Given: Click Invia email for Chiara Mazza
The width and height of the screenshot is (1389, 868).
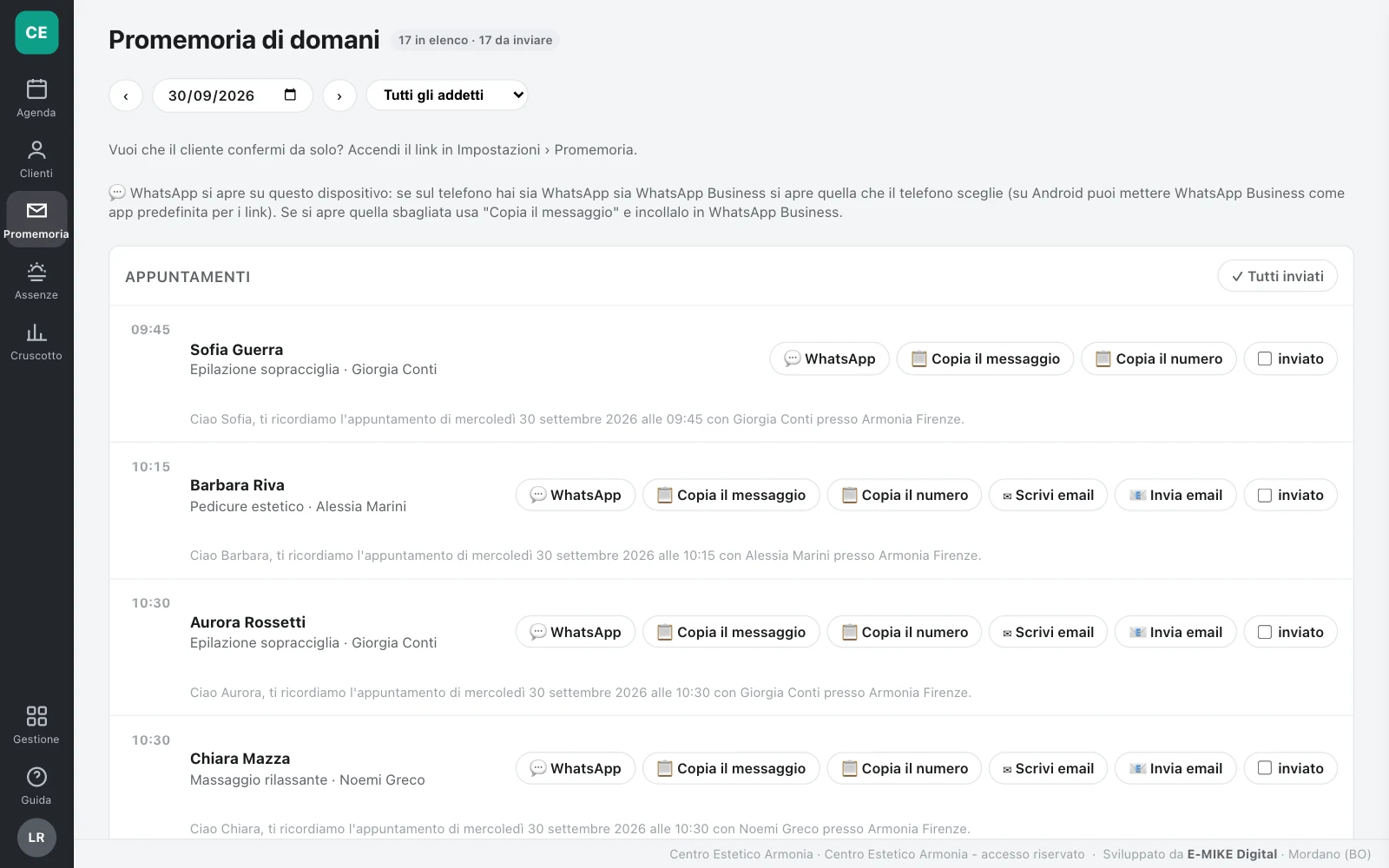Looking at the screenshot, I should [x=1175, y=768].
